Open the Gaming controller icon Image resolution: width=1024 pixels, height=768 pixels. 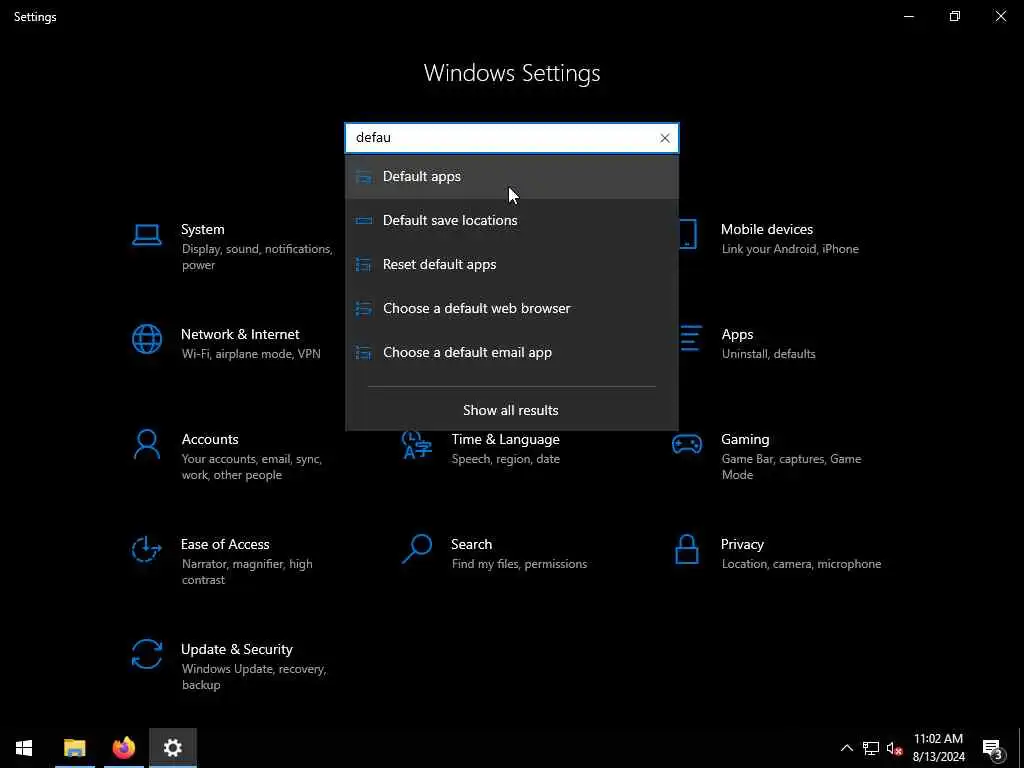686,444
